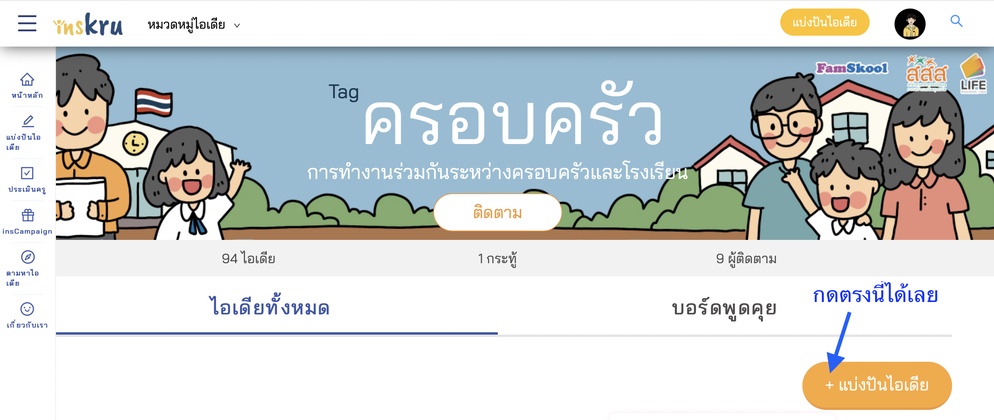The image size is (994, 420).
Task: Select the แบ่งปันไอเดีย pencil sidebar icon
Action: pyautogui.click(x=27, y=121)
